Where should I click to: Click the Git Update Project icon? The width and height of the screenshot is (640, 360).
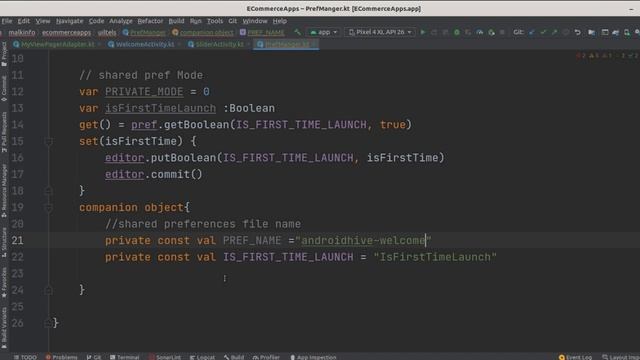[531, 32]
